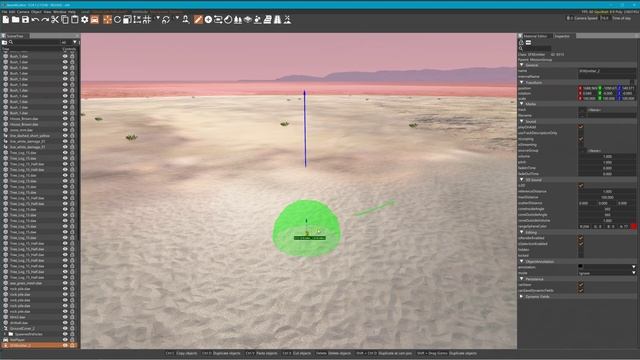Enable the hidden checkbox

[581, 249]
